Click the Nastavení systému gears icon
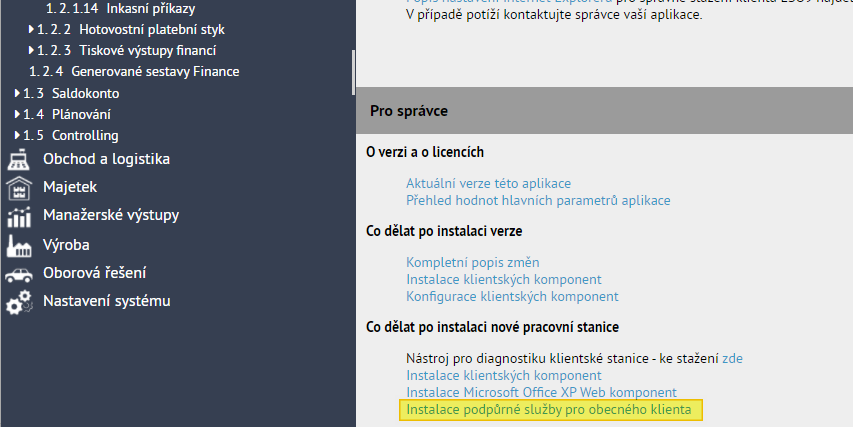The height and width of the screenshot is (427, 853). pyautogui.click(x=19, y=302)
